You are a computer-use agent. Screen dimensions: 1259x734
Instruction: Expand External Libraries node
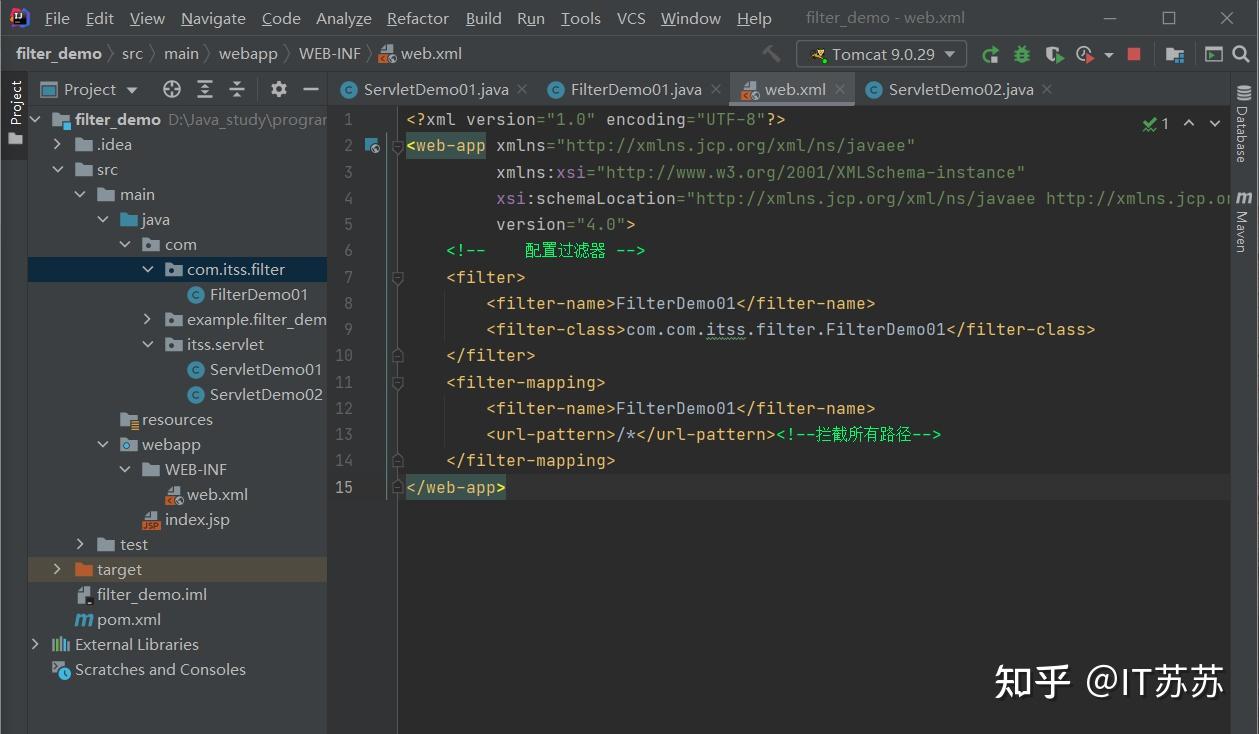click(x=36, y=645)
